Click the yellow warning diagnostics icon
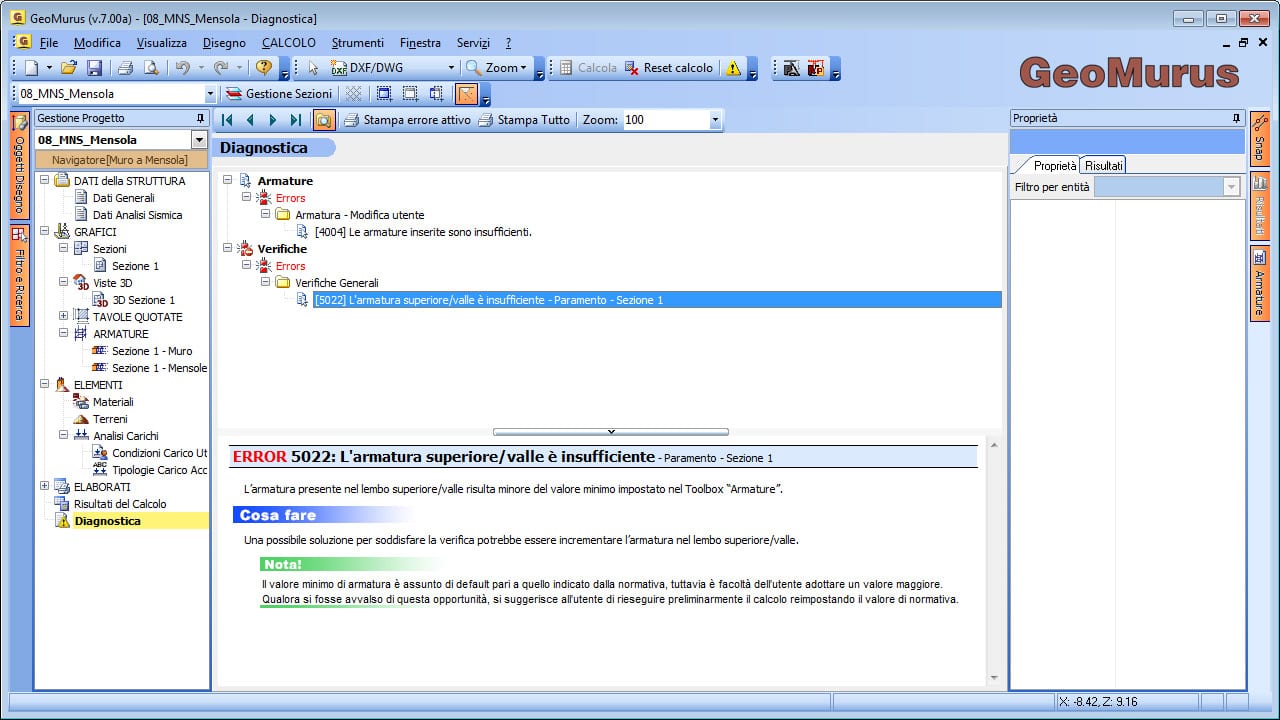This screenshot has height=720, width=1280. [734, 68]
